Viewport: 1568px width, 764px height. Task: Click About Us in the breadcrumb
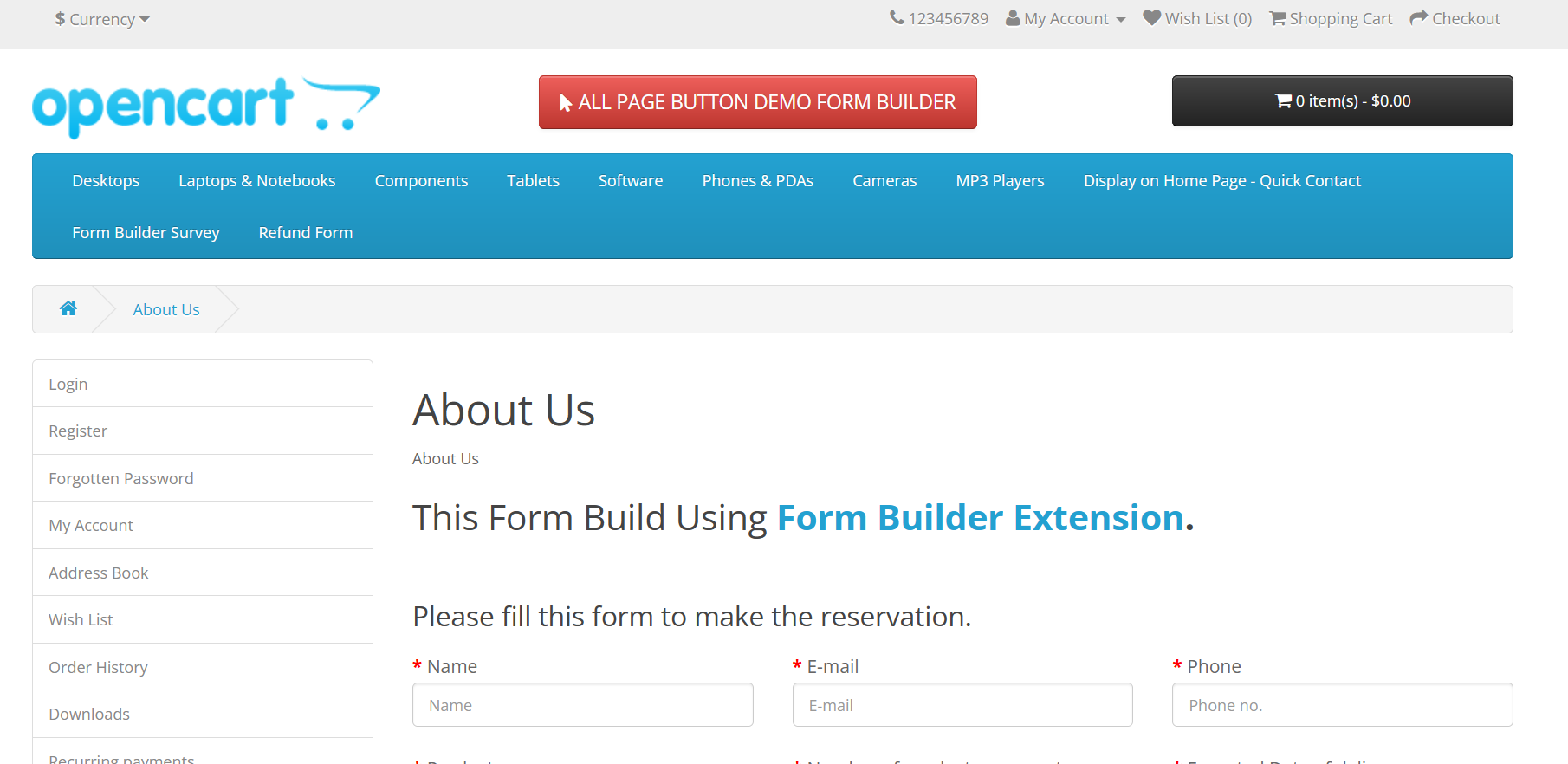tap(166, 309)
